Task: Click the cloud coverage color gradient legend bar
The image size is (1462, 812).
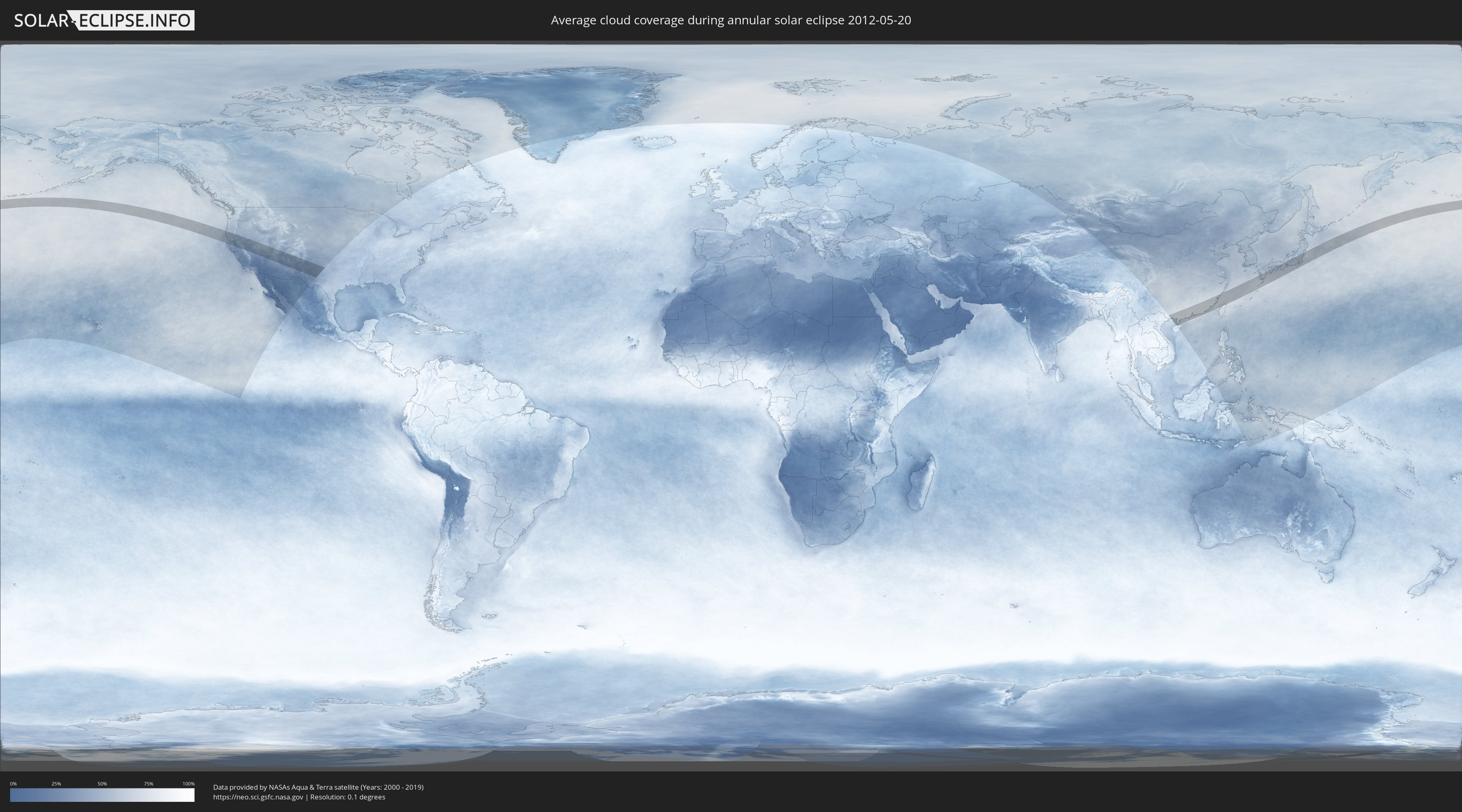Action: point(102,795)
